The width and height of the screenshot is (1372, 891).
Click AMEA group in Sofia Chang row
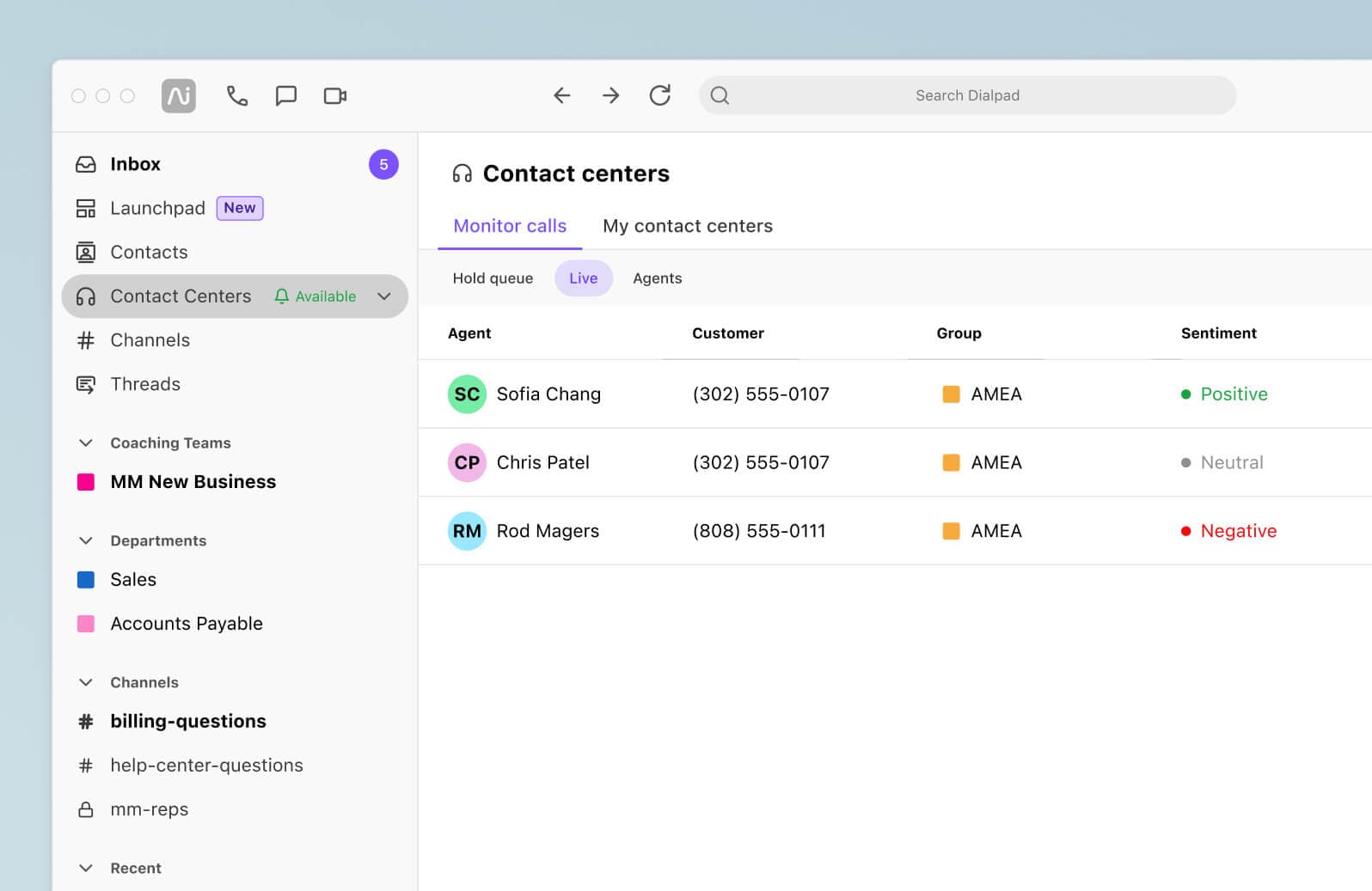pyautogui.click(x=983, y=394)
